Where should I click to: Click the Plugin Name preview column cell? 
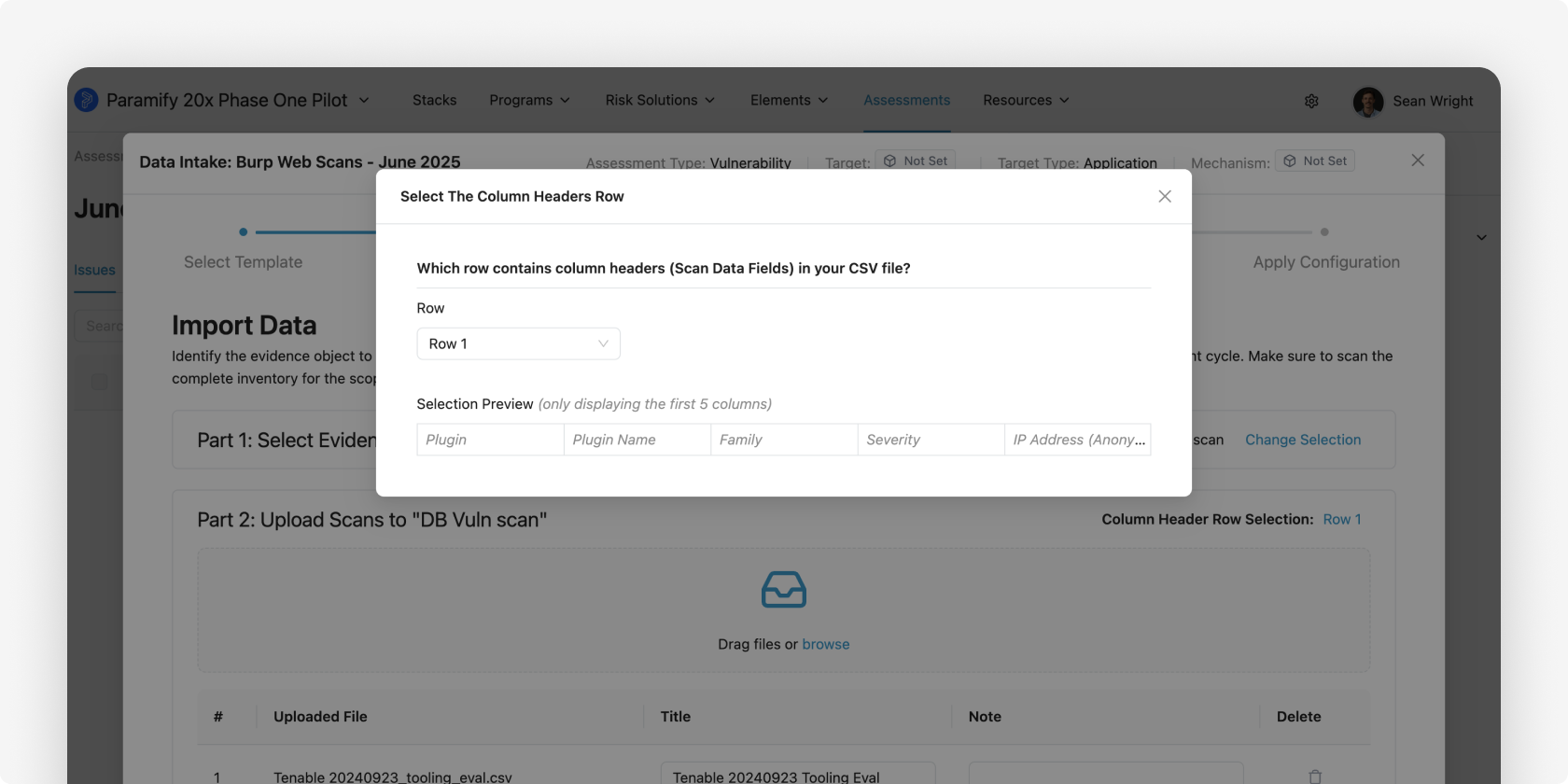pos(637,440)
